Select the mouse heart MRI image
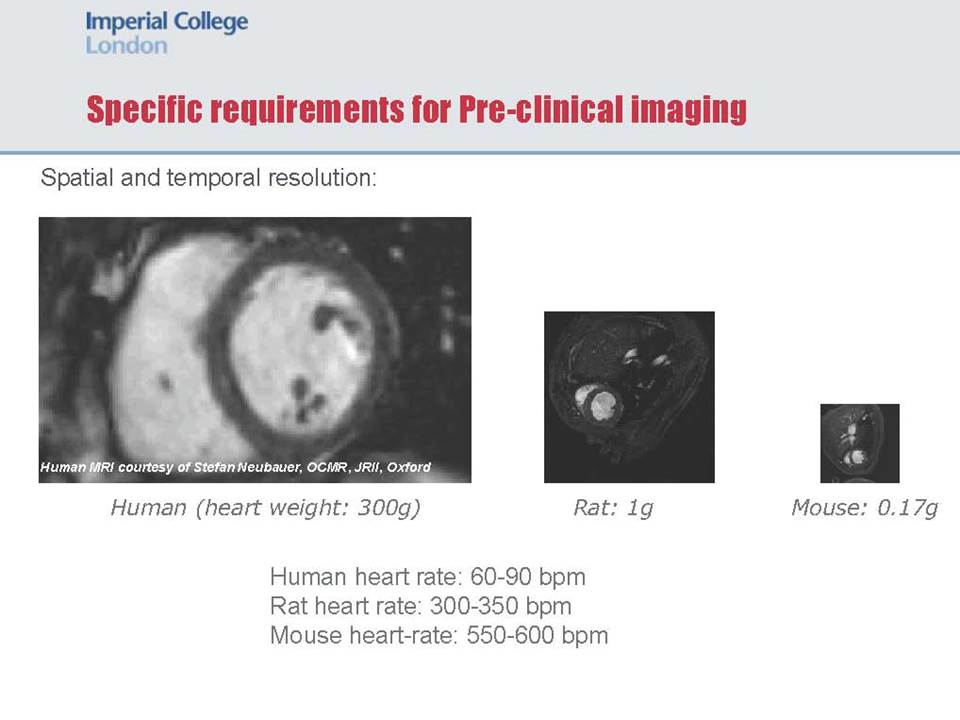This screenshot has width=960, height=720. tap(860, 443)
